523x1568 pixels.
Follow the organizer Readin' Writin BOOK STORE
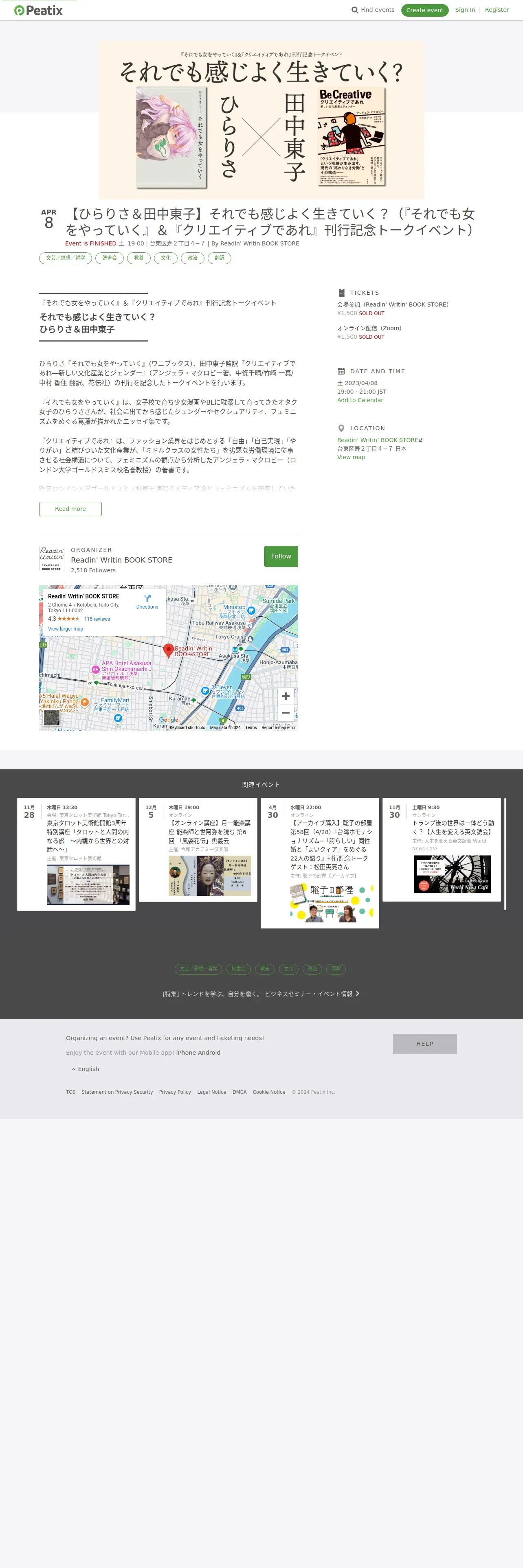281,556
